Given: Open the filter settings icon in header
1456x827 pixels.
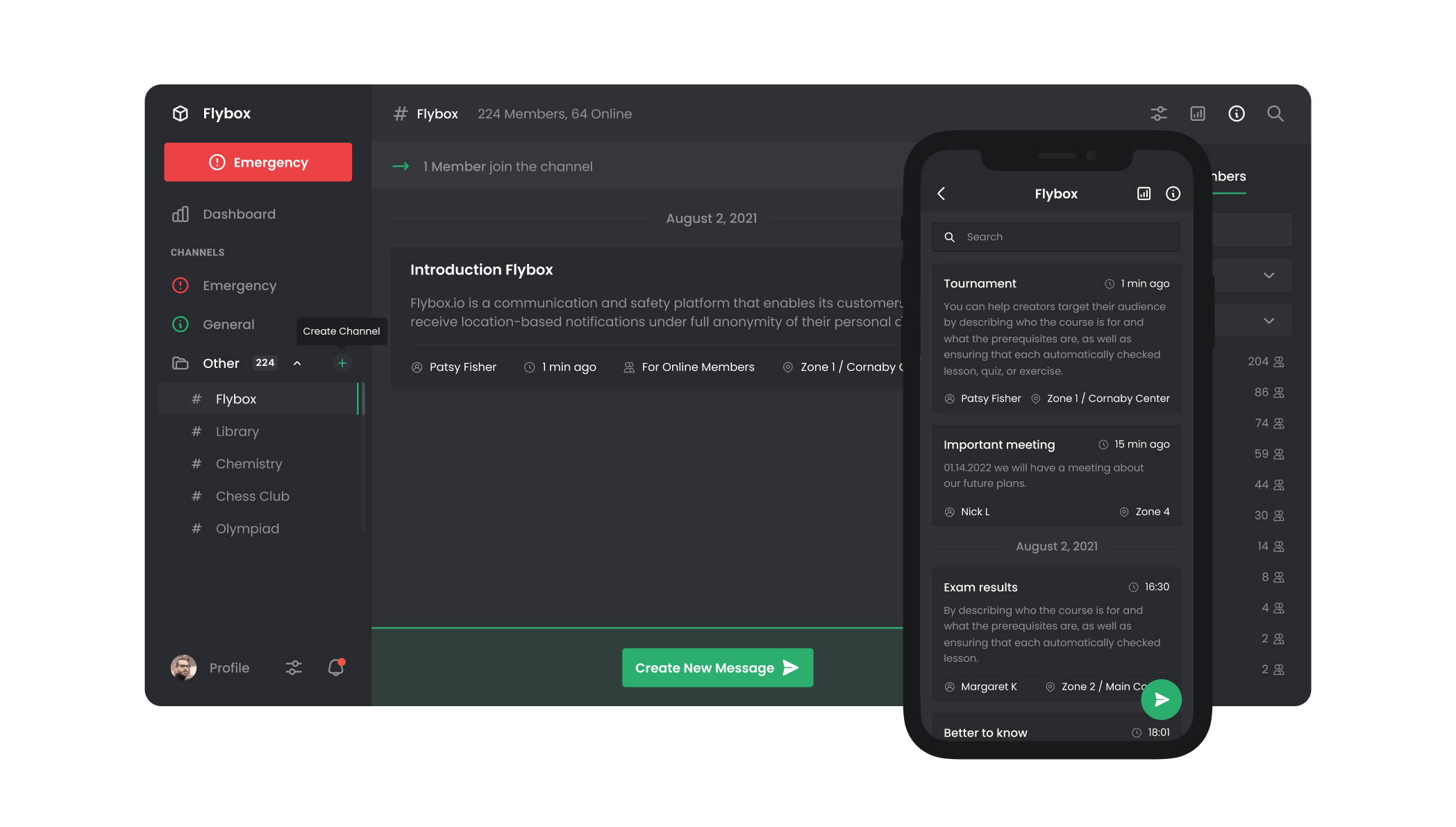Looking at the screenshot, I should (1158, 113).
